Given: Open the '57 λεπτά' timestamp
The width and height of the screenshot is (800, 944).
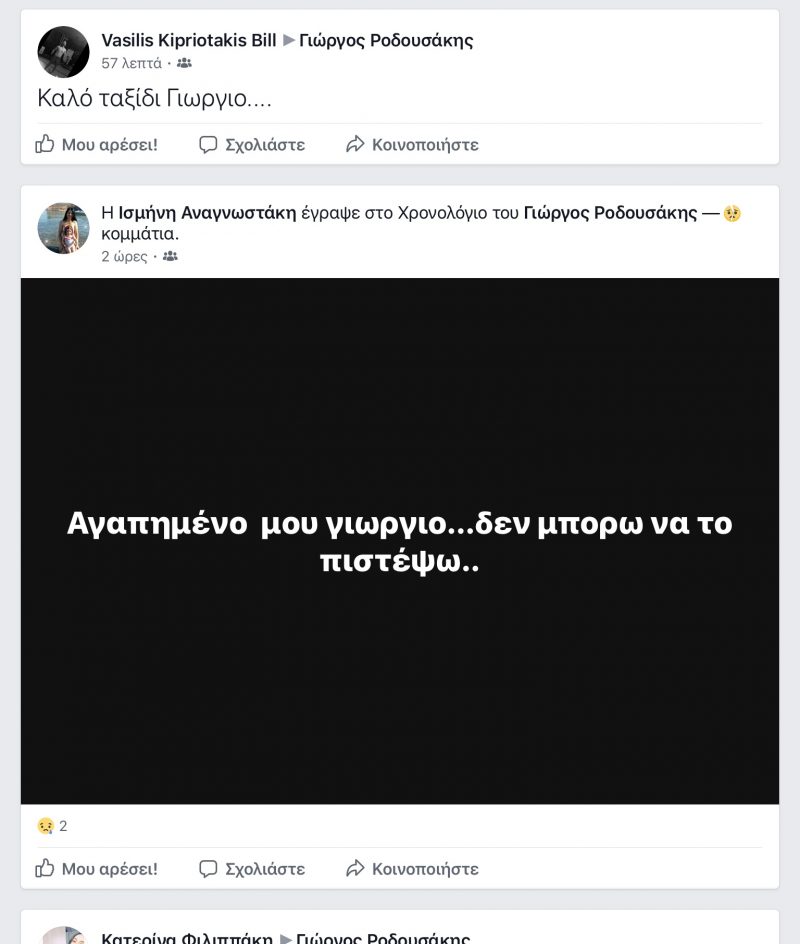Looking at the screenshot, I should click(x=131, y=63).
